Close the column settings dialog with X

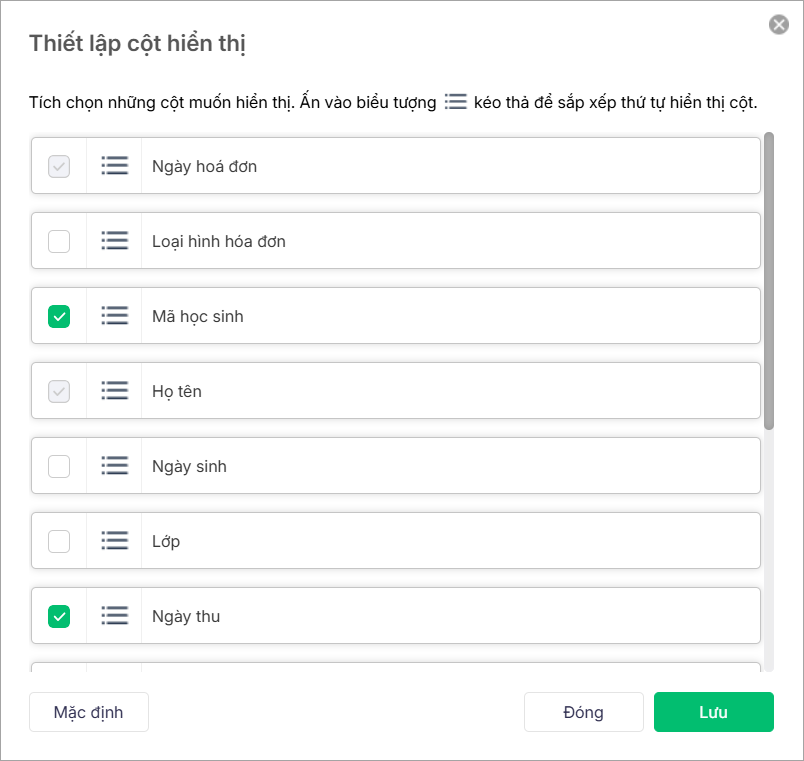pos(779,25)
